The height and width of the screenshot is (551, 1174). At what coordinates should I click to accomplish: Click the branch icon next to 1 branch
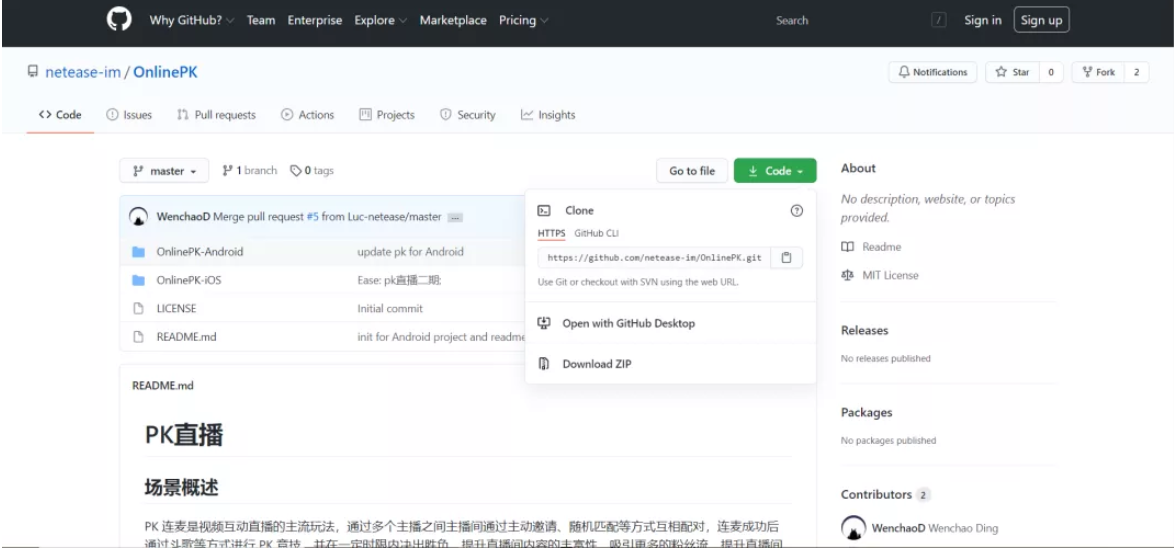[227, 171]
